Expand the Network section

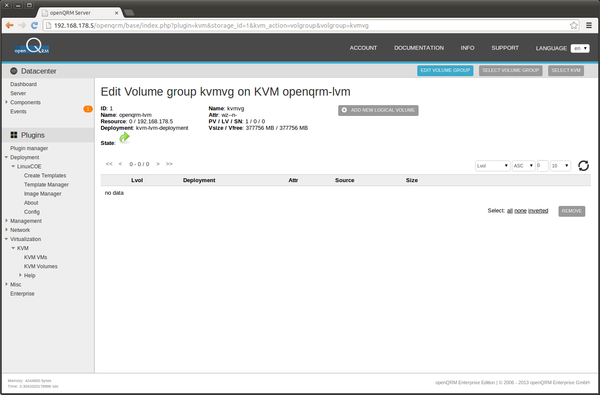pyautogui.click(x=7, y=230)
